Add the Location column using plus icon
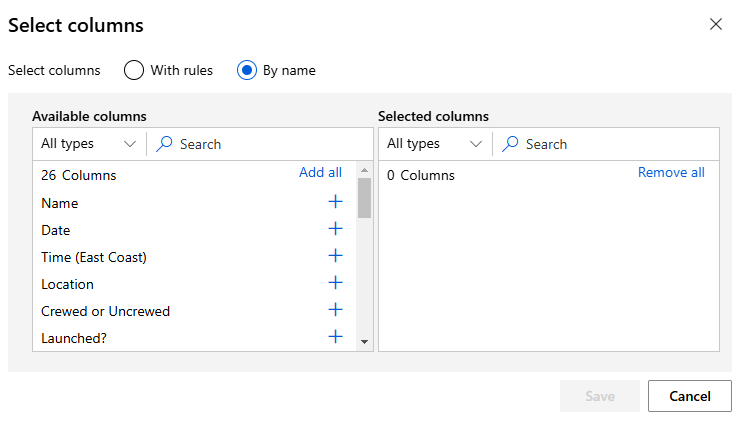This screenshot has width=742, height=430. click(335, 282)
